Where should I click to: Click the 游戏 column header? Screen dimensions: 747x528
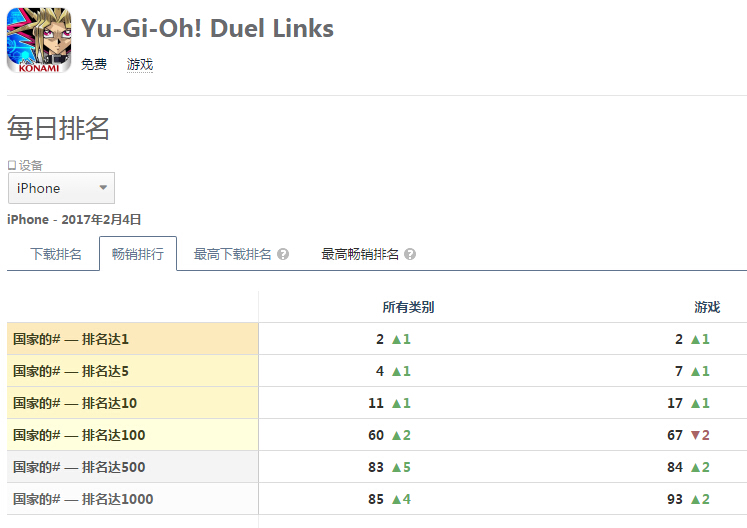[707, 307]
